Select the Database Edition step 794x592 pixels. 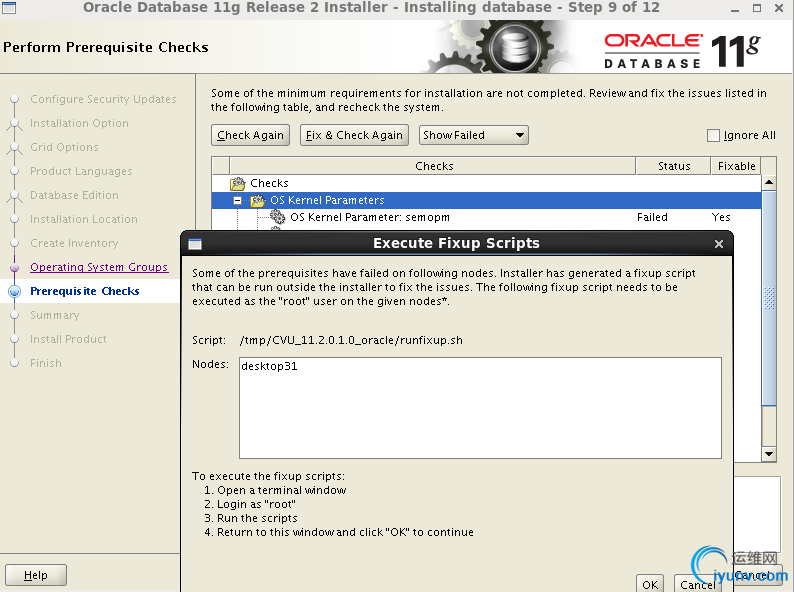(74, 195)
